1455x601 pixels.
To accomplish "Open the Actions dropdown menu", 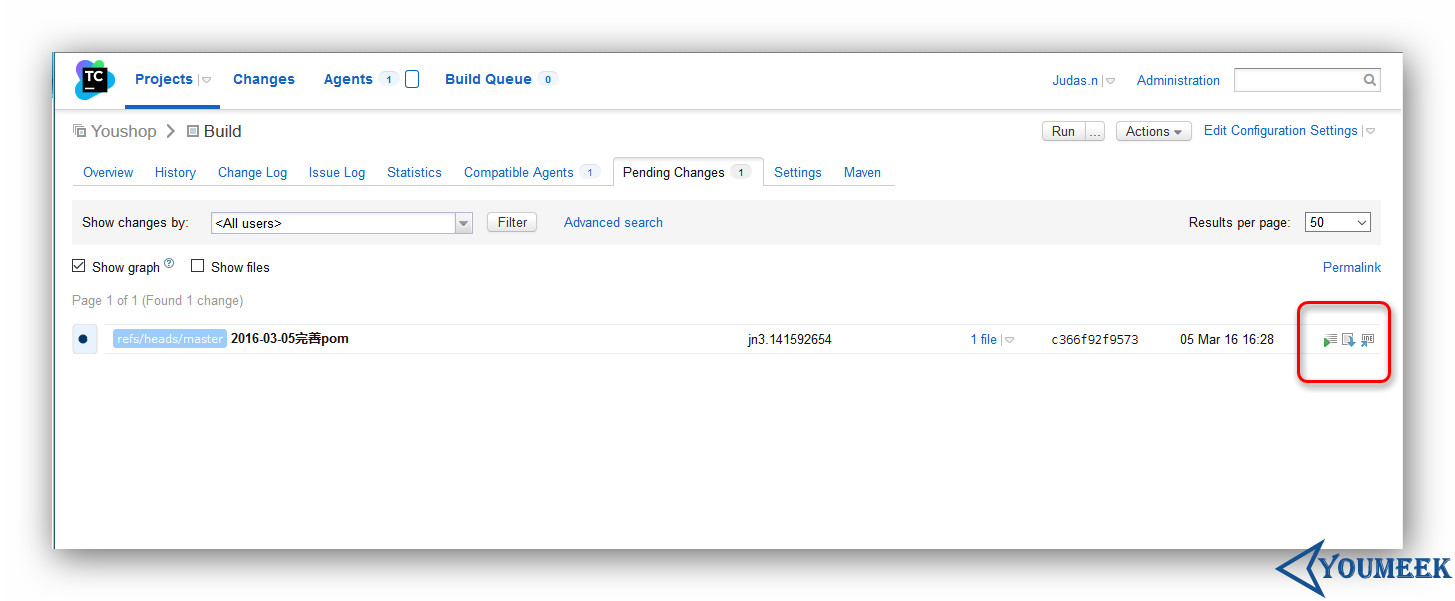I will point(1154,131).
